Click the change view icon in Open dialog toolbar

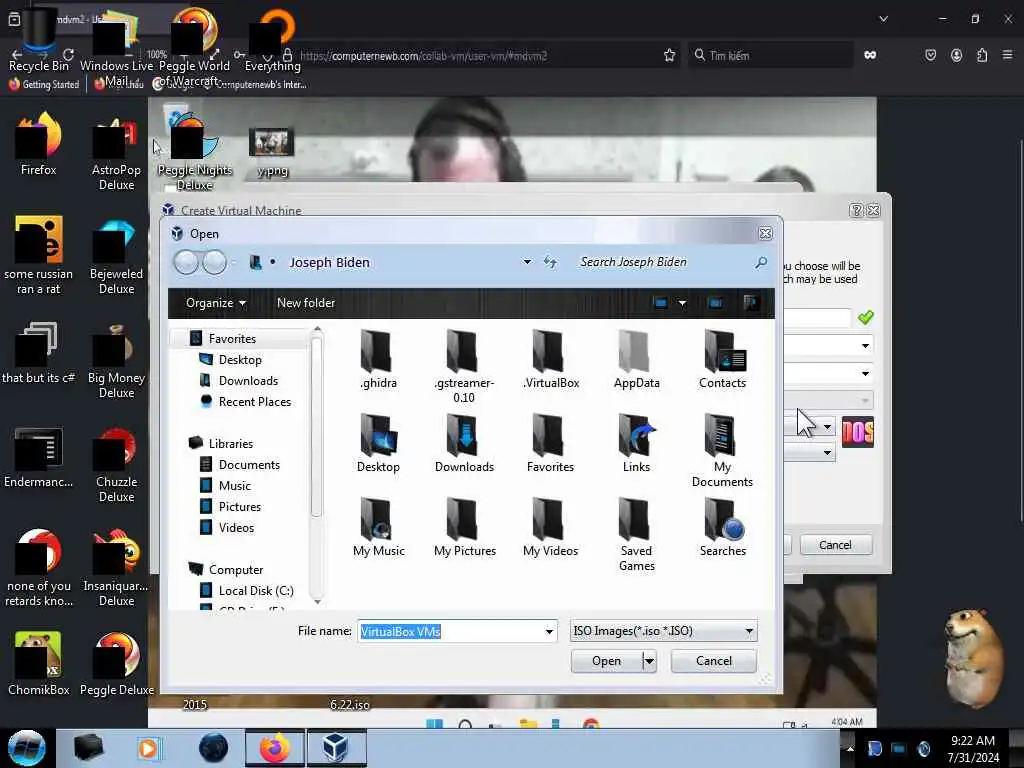click(x=660, y=303)
